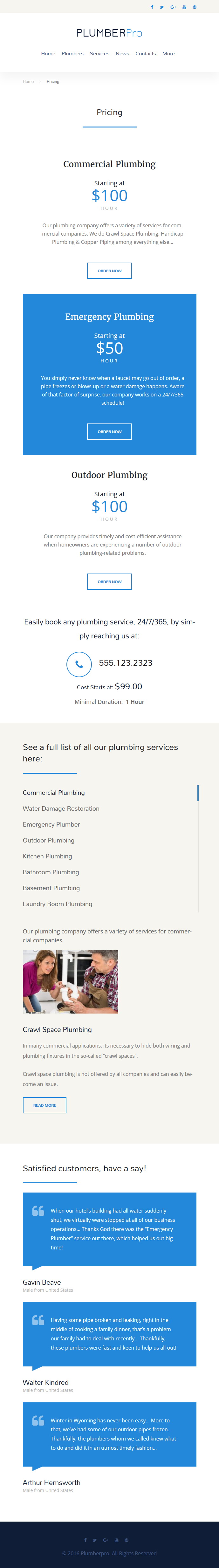Click Order Now under Commercial Plumbing

tap(109, 271)
